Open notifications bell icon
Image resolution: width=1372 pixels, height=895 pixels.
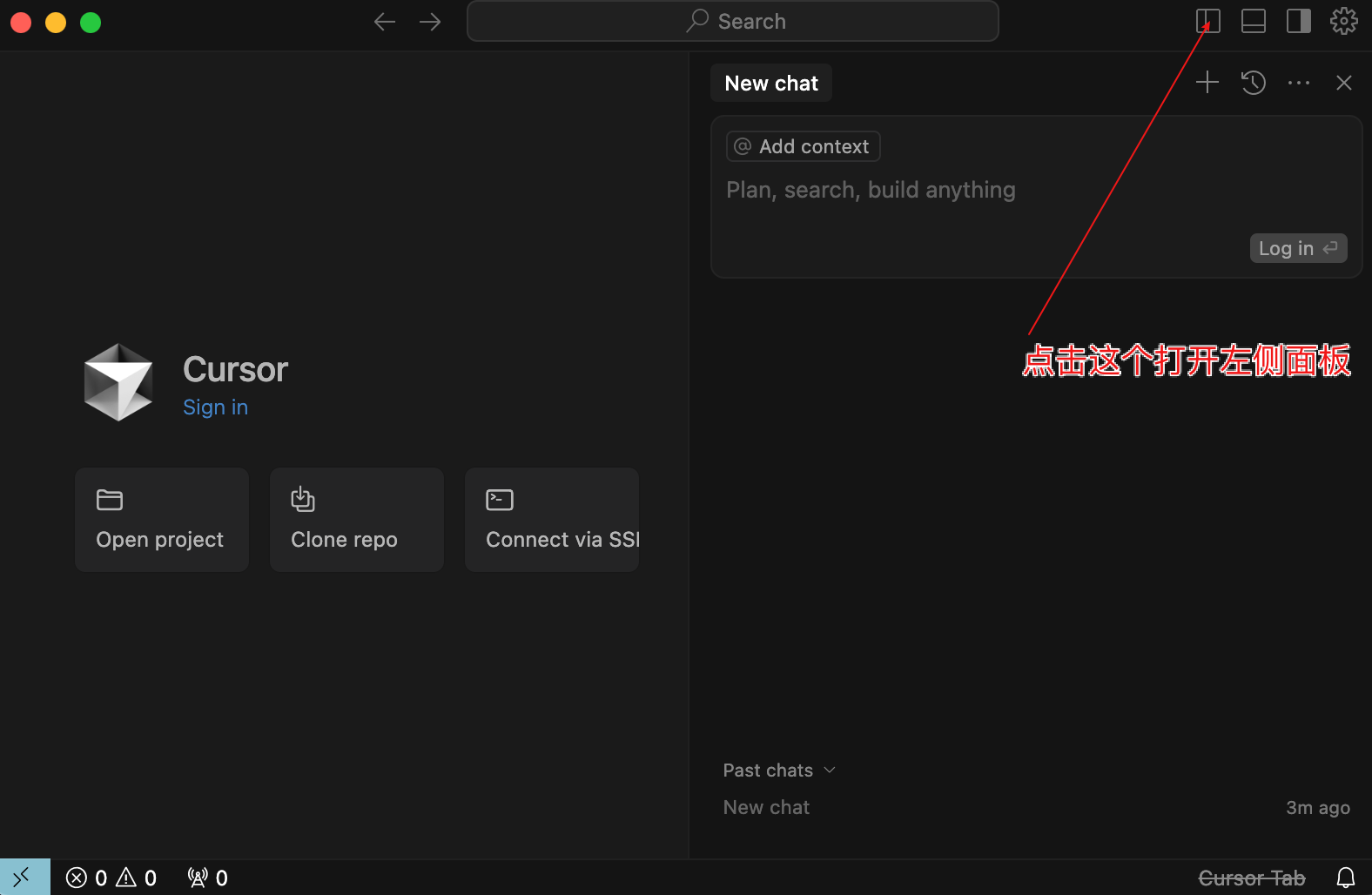pyautogui.click(x=1346, y=878)
